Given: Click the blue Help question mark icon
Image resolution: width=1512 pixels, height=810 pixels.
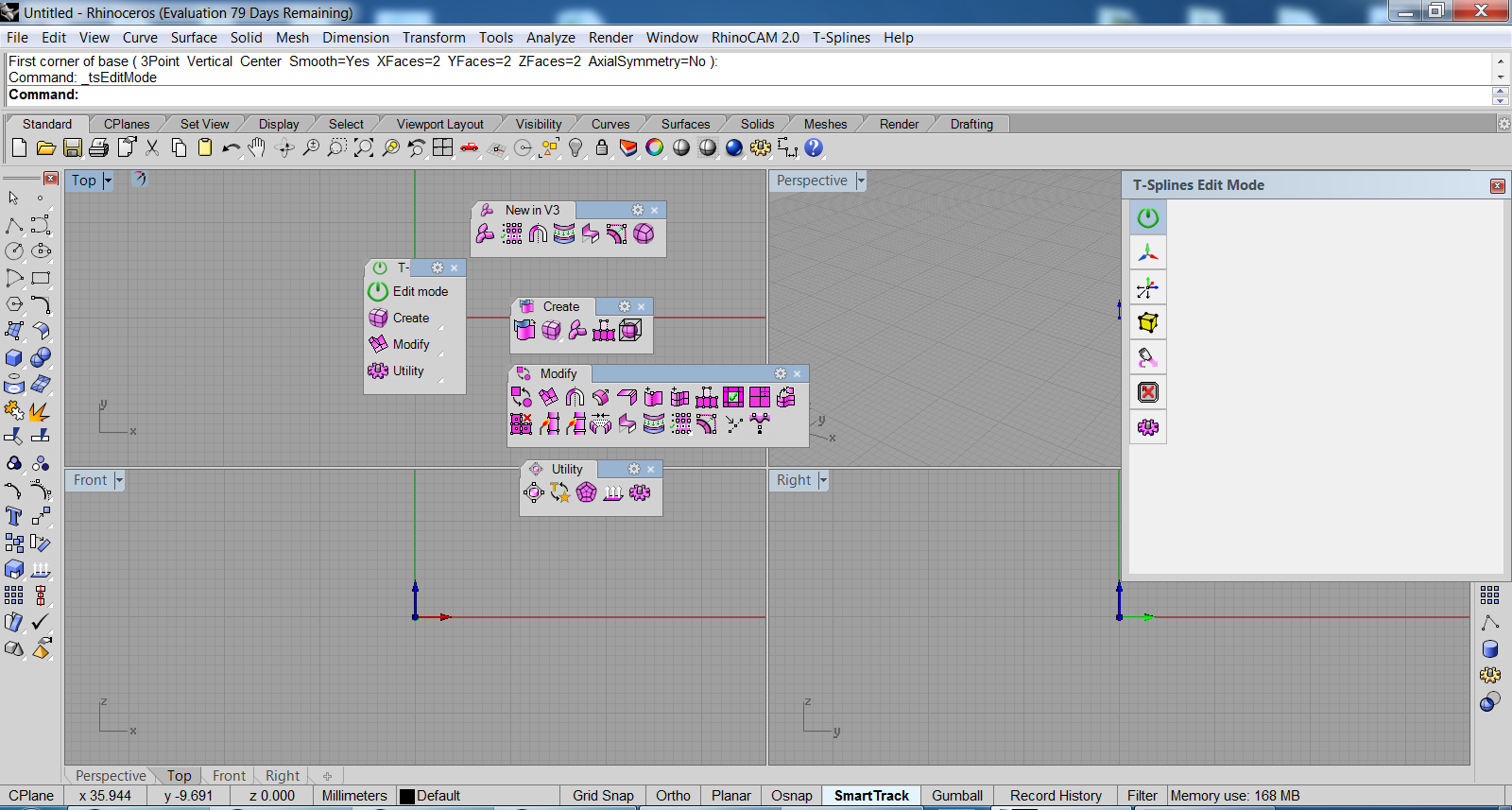Looking at the screenshot, I should (x=814, y=148).
